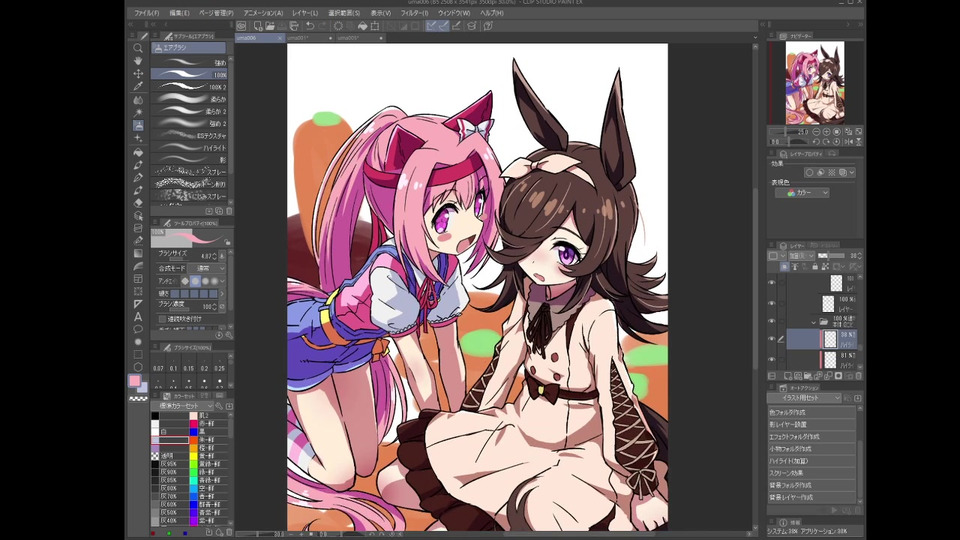960x540 pixels.
Task: Select the Hand pan tool
Action: (138, 61)
